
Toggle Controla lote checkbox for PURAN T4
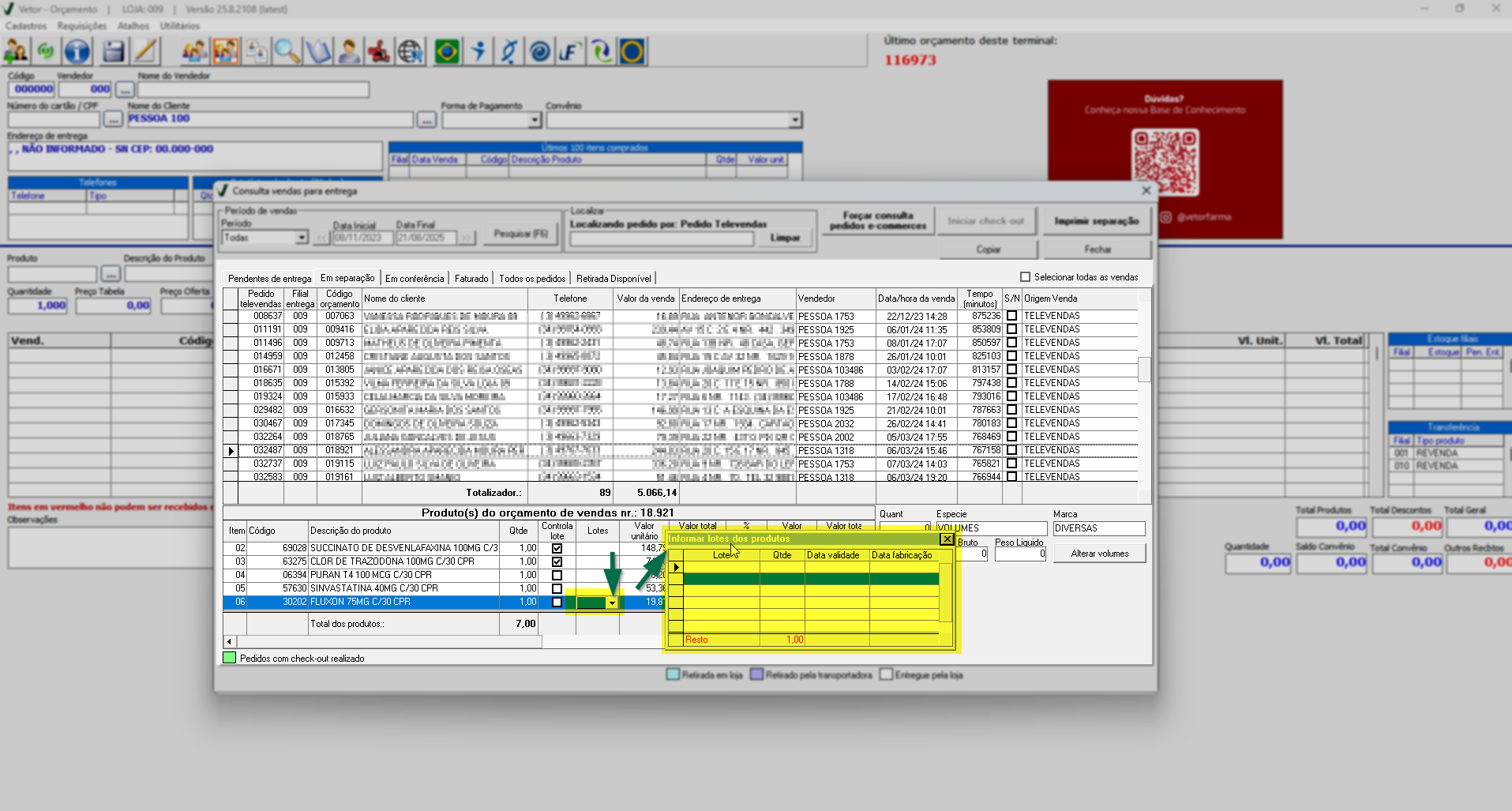click(x=557, y=575)
